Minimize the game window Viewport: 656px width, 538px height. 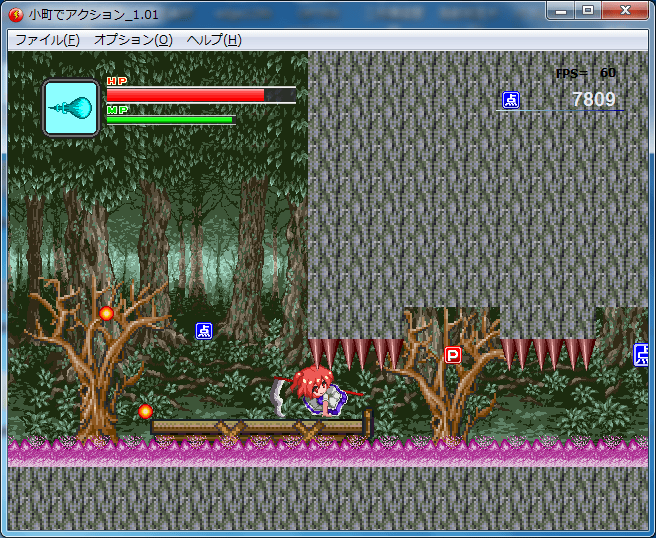click(x=561, y=10)
